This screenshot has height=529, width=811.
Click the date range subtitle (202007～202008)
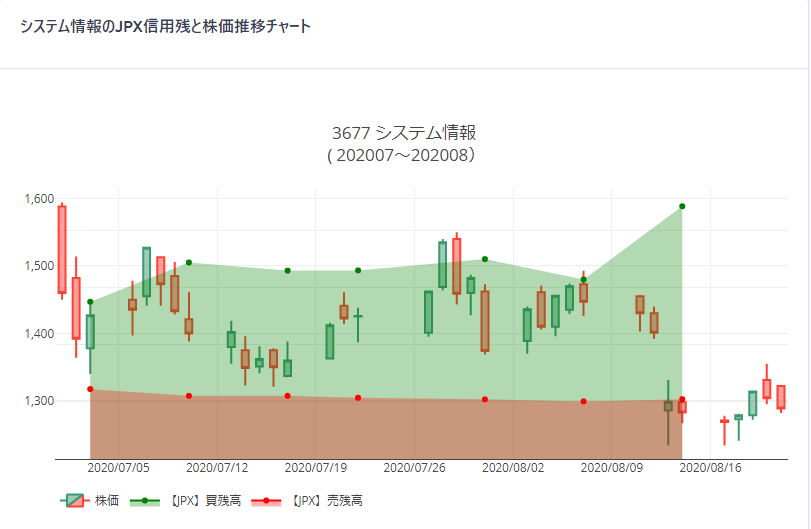(403, 156)
